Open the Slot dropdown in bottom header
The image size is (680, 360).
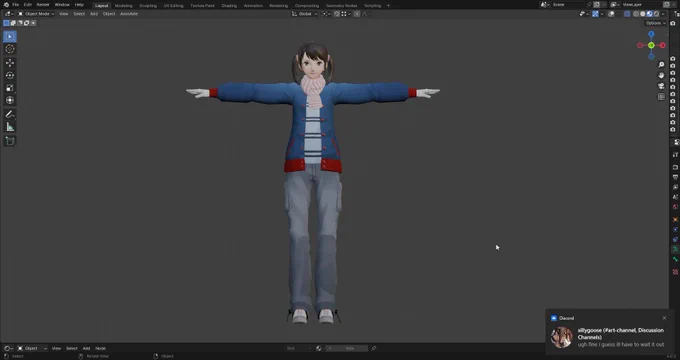[x=298, y=348]
